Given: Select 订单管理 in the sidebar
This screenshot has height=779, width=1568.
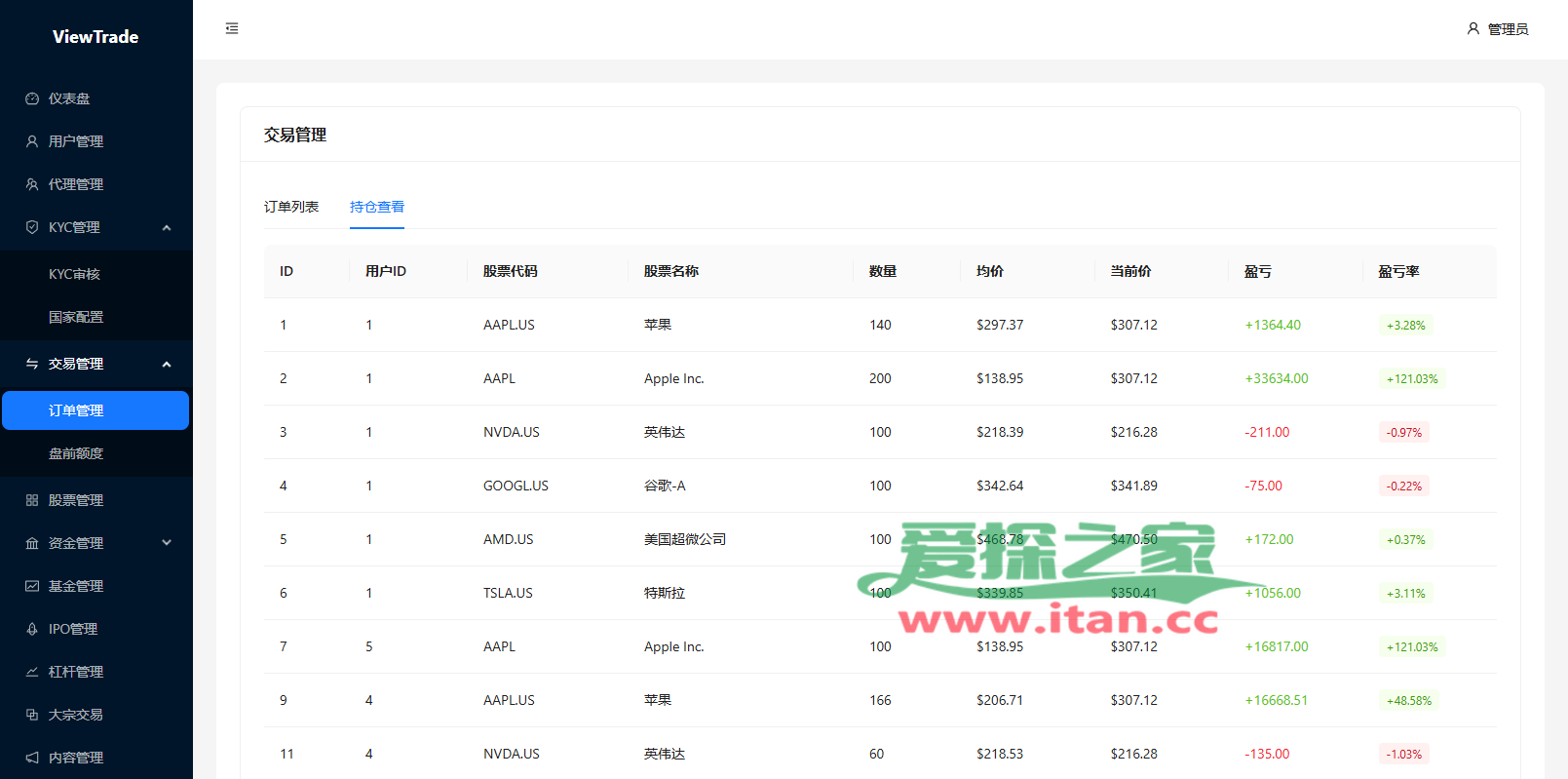Looking at the screenshot, I should pyautogui.click(x=96, y=410).
